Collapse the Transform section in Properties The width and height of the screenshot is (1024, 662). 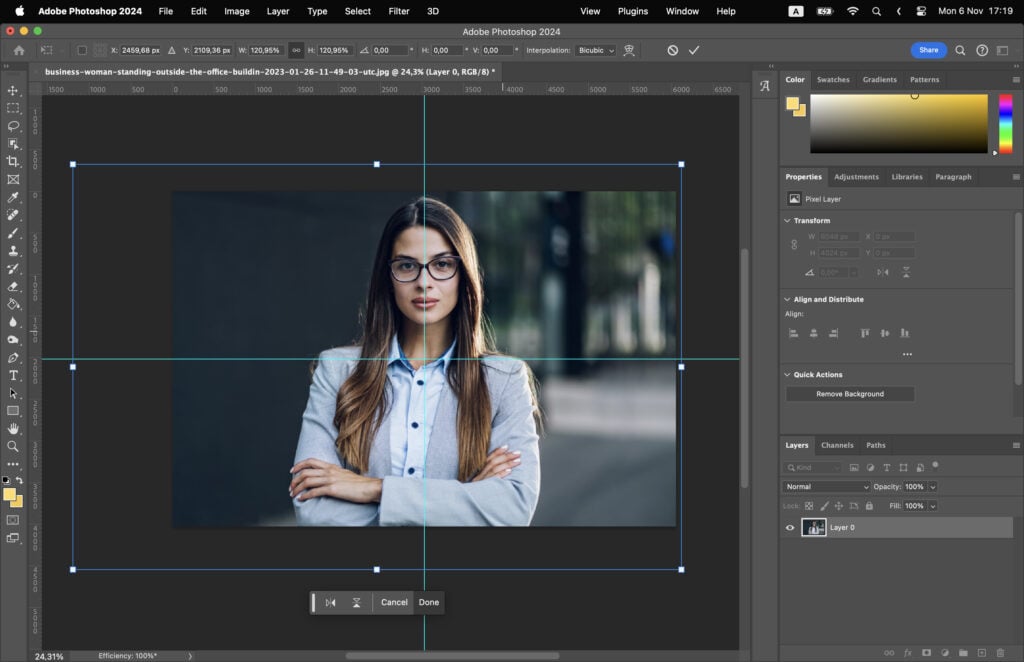tap(789, 219)
